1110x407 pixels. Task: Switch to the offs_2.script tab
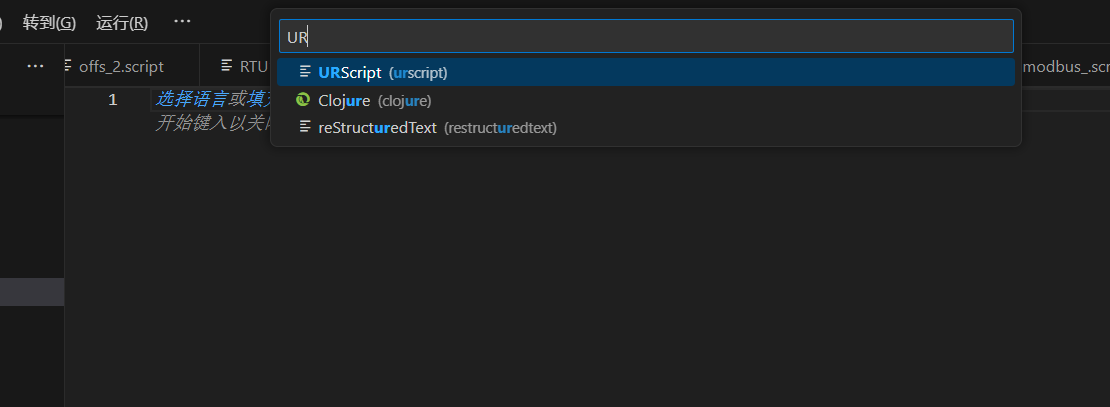(120, 66)
